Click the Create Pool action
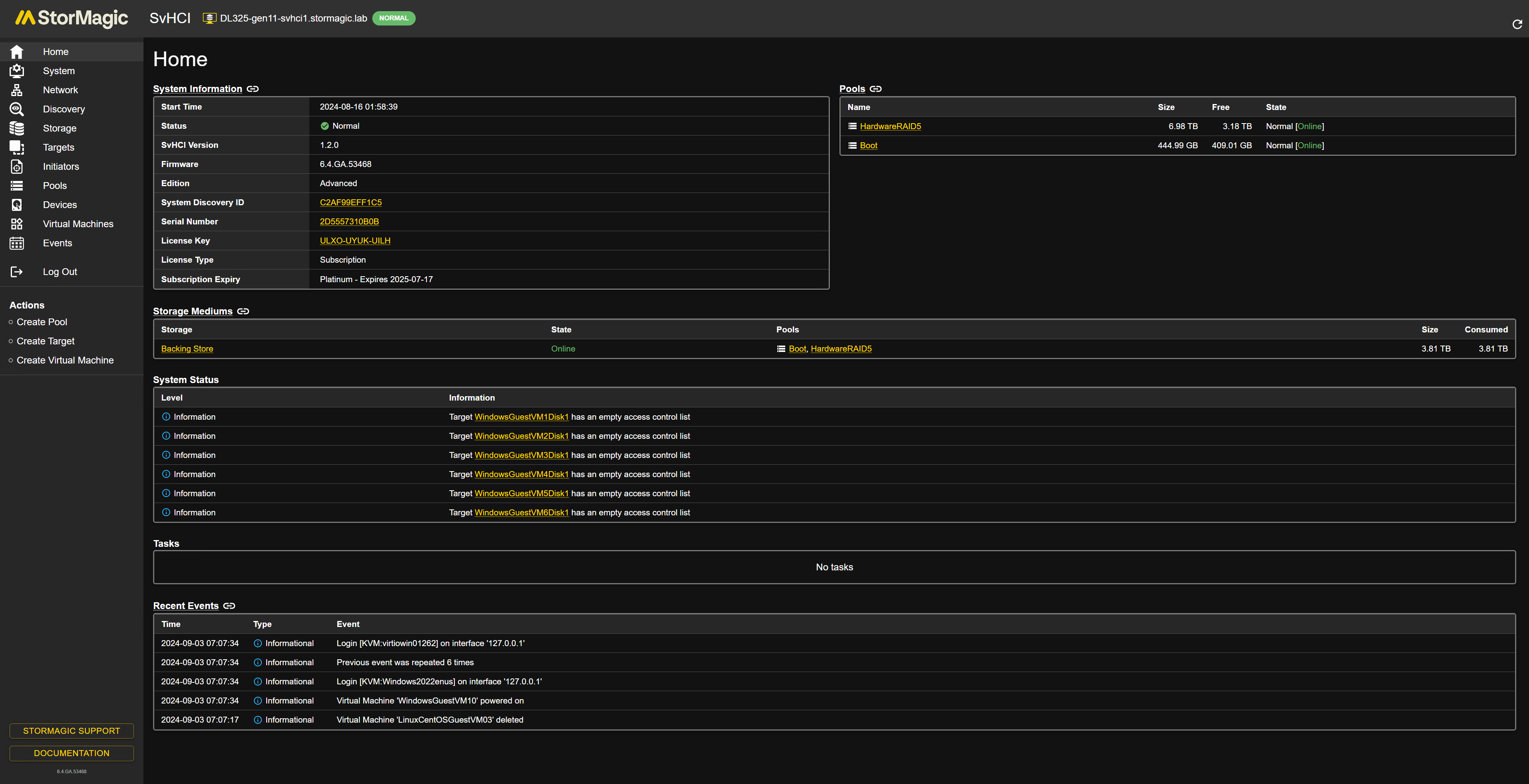The image size is (1529, 784). [41, 322]
